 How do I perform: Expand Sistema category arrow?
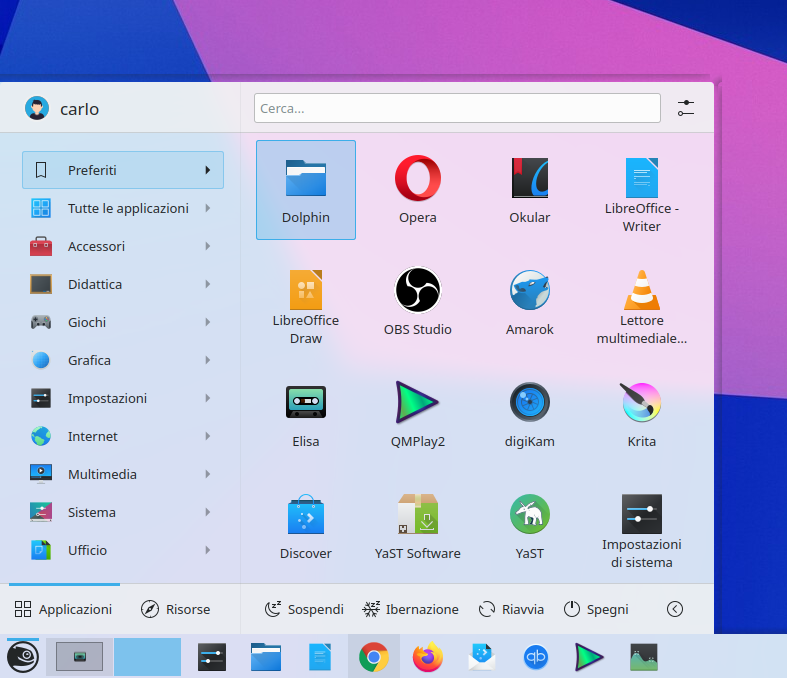coord(208,512)
